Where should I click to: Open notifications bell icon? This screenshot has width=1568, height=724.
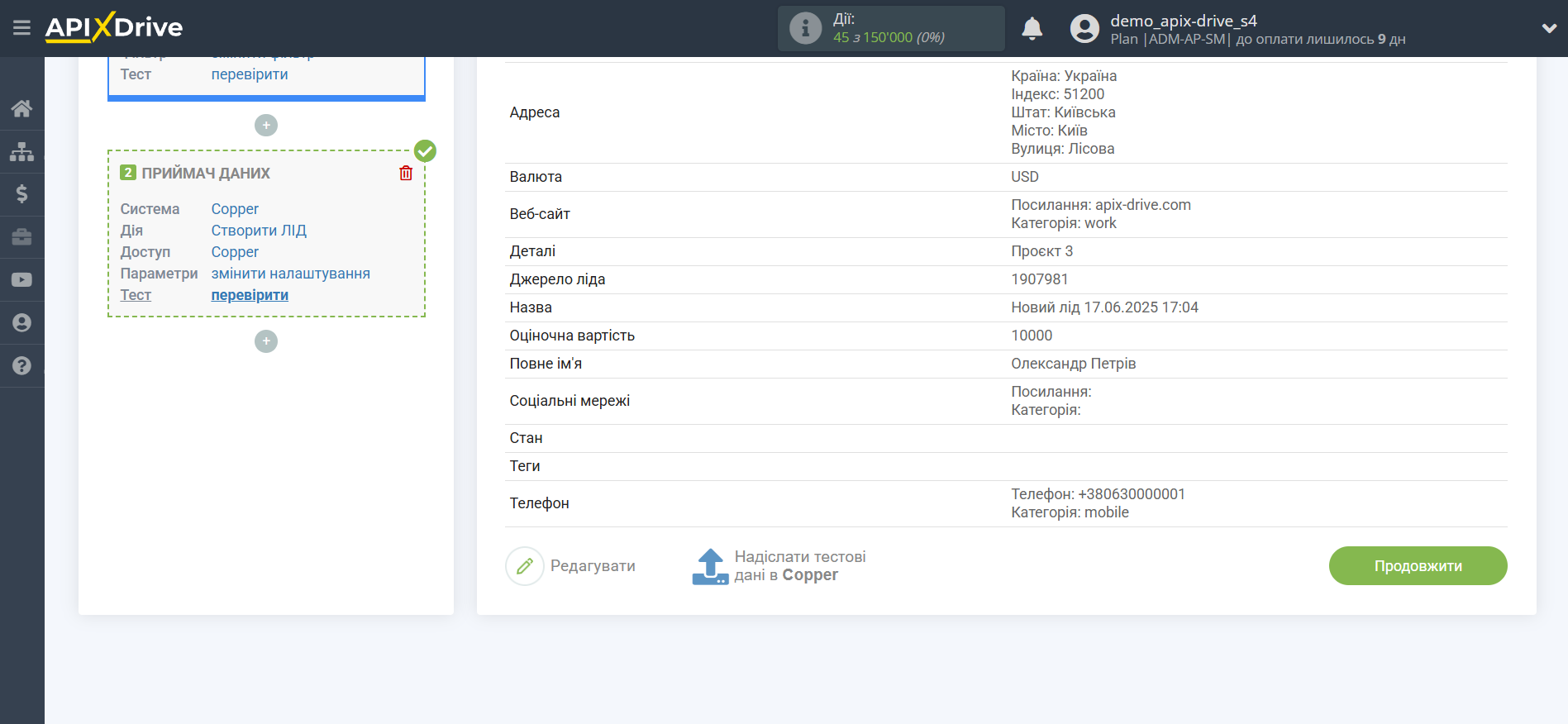click(1032, 28)
